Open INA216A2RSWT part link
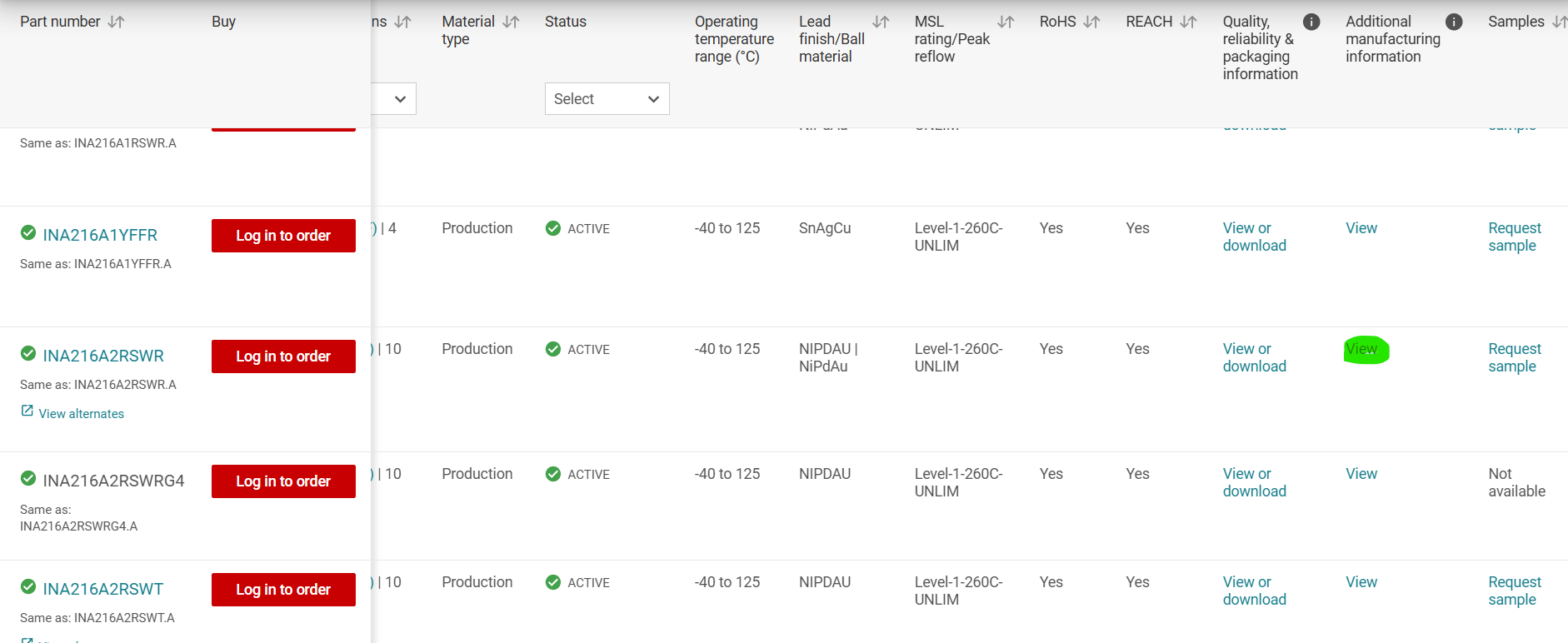The width and height of the screenshot is (1568, 643). (x=103, y=589)
